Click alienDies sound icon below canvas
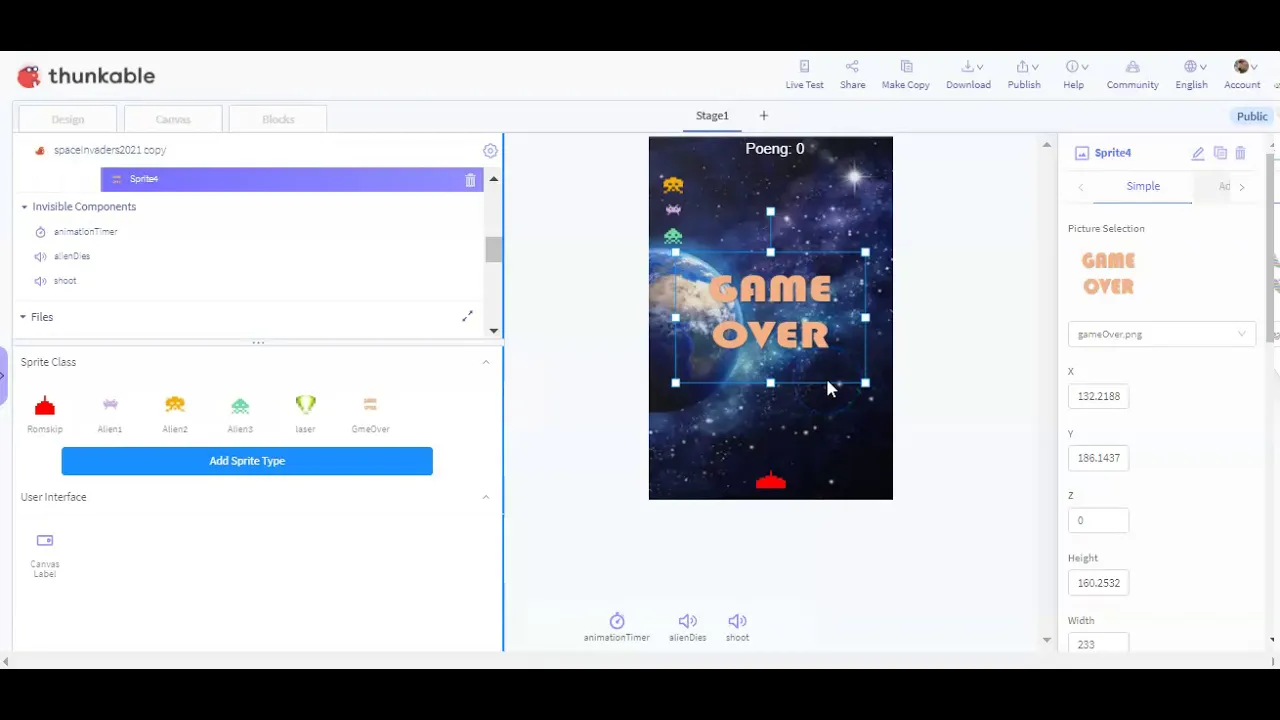The width and height of the screenshot is (1280, 720). coord(687,627)
